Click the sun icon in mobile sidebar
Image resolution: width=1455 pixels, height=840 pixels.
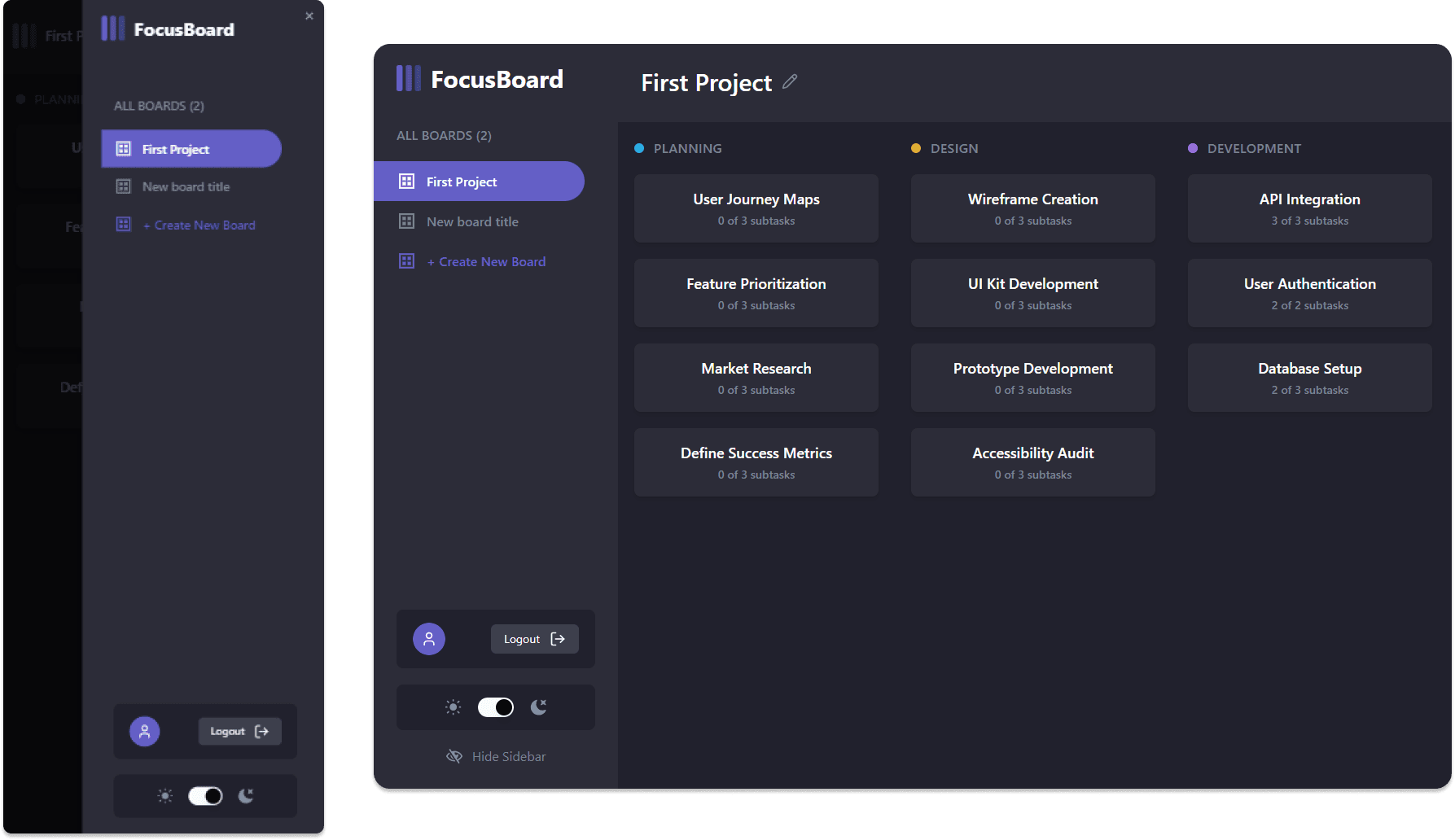tap(165, 796)
